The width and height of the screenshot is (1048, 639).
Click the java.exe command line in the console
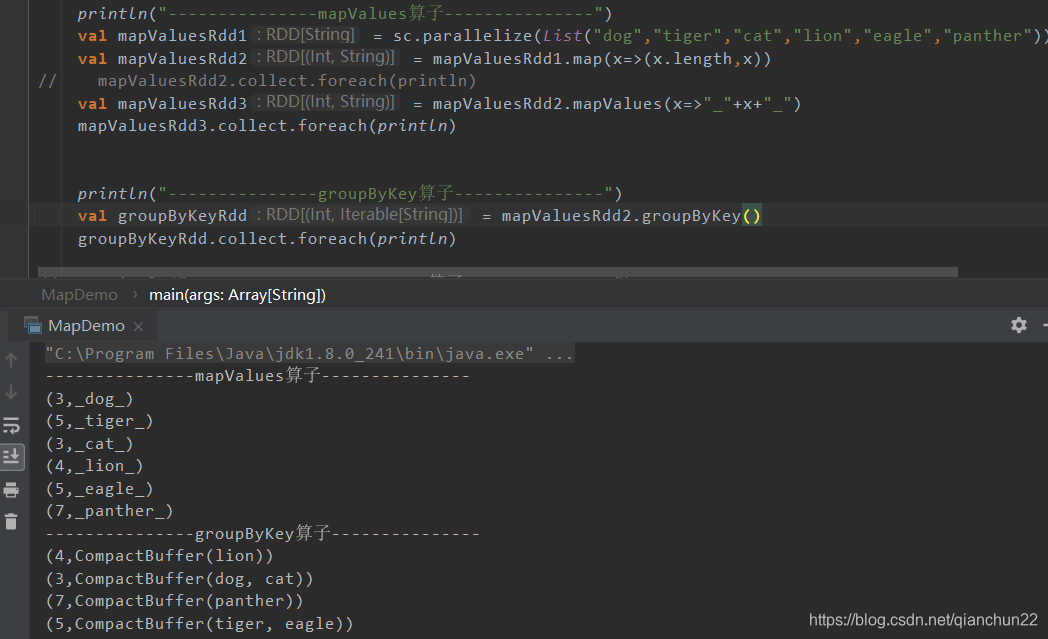pos(309,354)
